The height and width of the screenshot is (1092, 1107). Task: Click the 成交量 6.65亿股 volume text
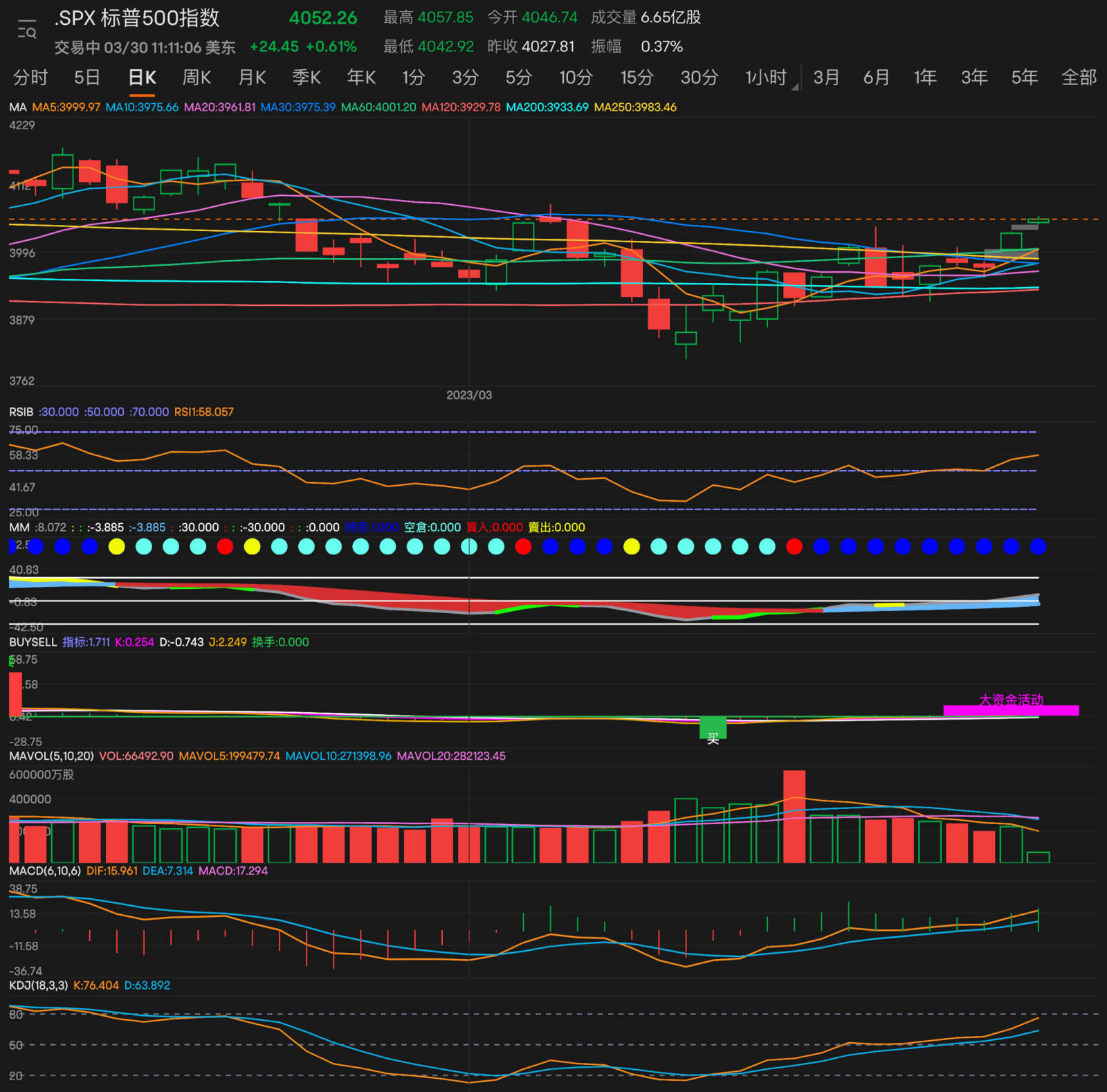pos(646,18)
